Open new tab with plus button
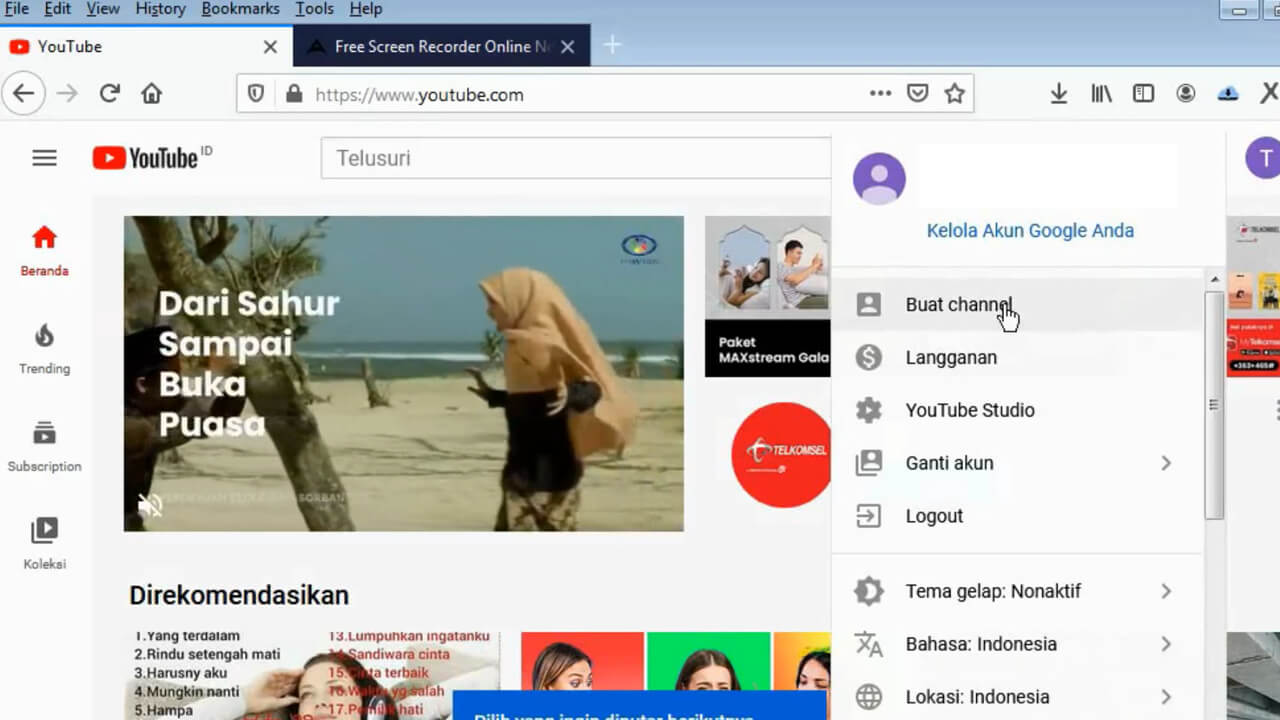Viewport: 1280px width, 720px height. [612, 46]
